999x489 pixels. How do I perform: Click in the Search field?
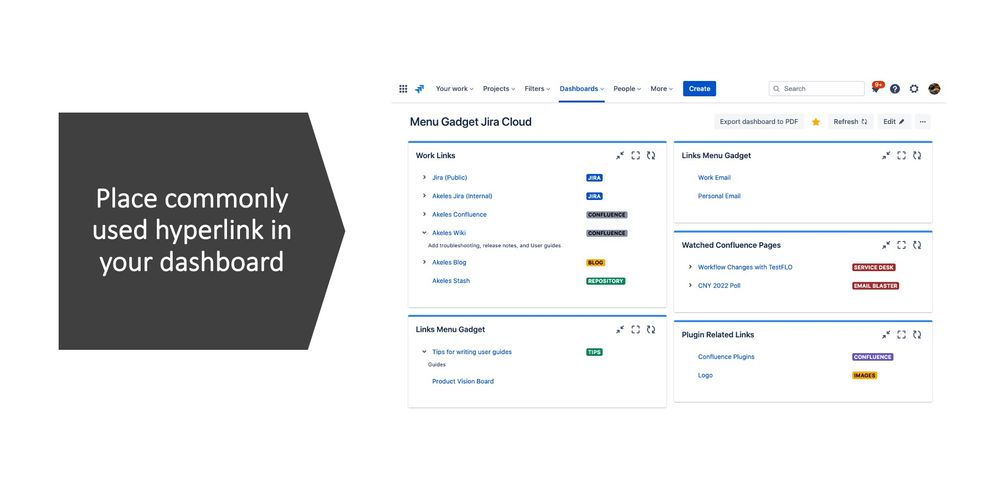click(817, 89)
